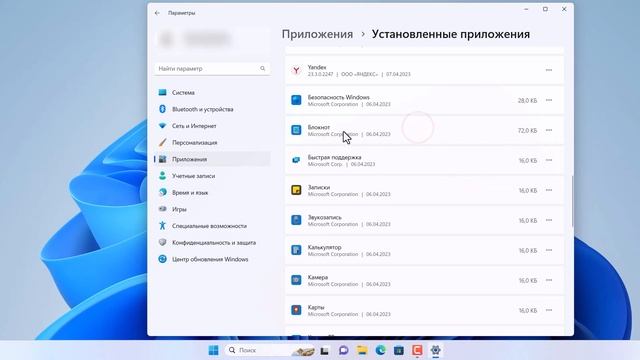Click the Блокнот app name
This screenshot has width=640, height=360.
pyautogui.click(x=319, y=127)
